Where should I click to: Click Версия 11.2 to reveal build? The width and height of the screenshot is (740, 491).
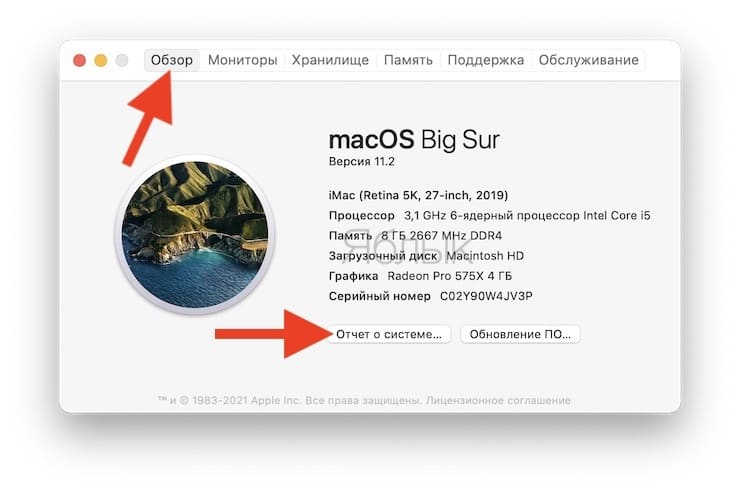pyautogui.click(x=362, y=161)
